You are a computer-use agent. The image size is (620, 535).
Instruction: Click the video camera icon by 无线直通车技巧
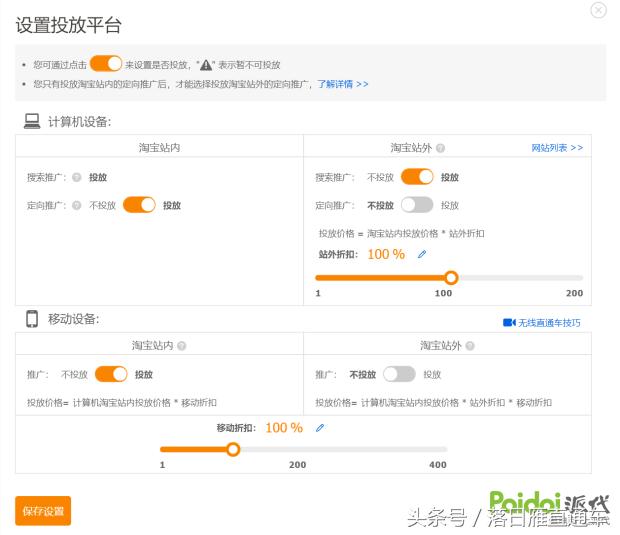pyautogui.click(x=509, y=323)
